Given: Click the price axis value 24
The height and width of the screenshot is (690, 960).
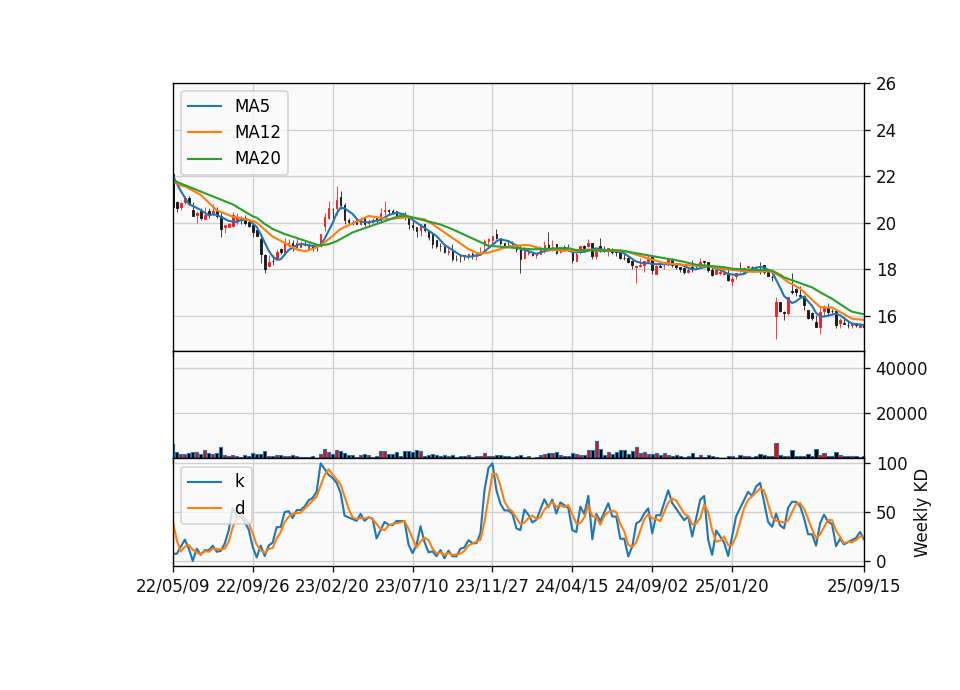Looking at the screenshot, I should pos(885,130).
